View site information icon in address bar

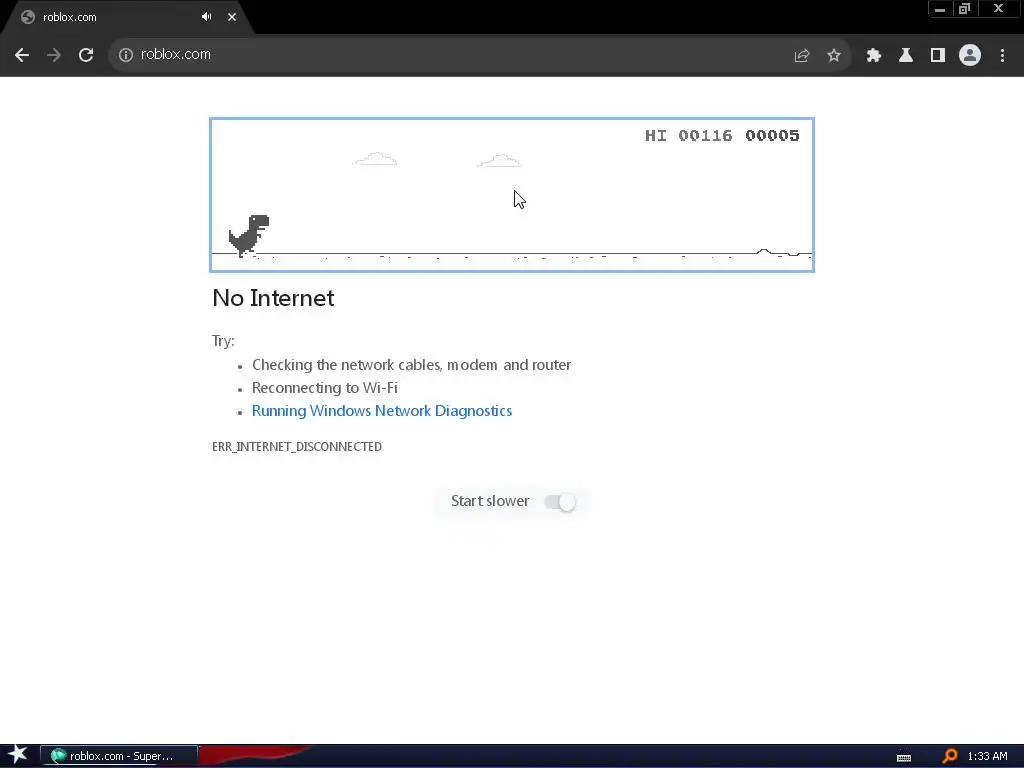[x=125, y=55]
